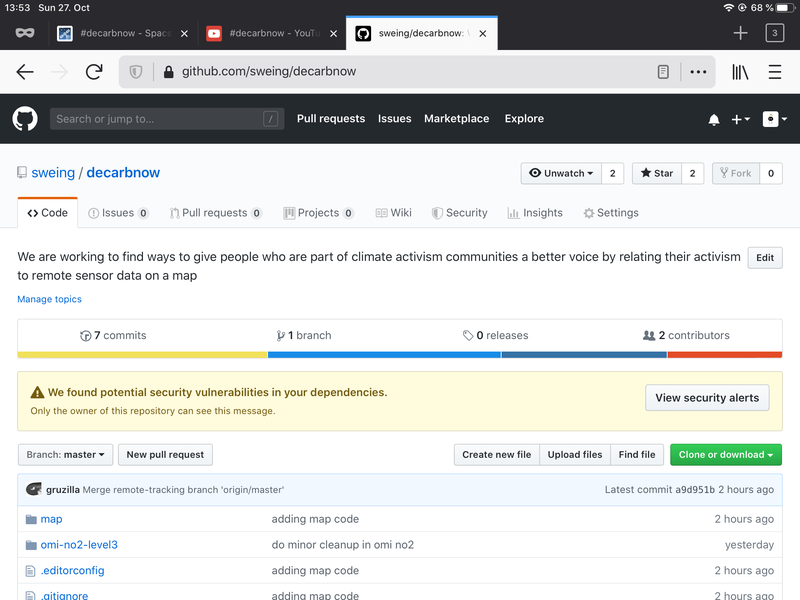Image resolution: width=800 pixels, height=600 pixels.
Task: Focus the Search or jump to field
Action: click(160, 119)
